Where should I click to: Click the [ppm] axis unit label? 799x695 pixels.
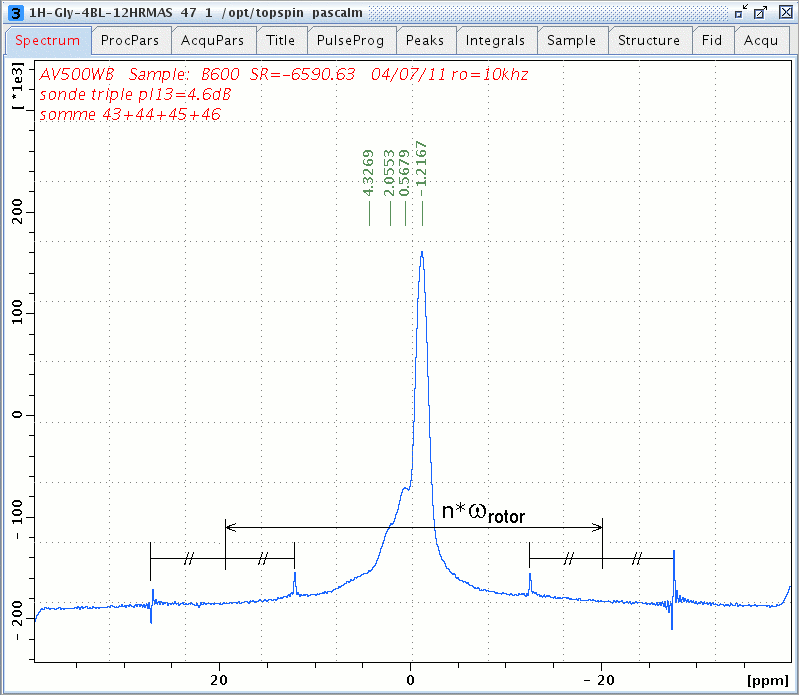click(x=766, y=680)
